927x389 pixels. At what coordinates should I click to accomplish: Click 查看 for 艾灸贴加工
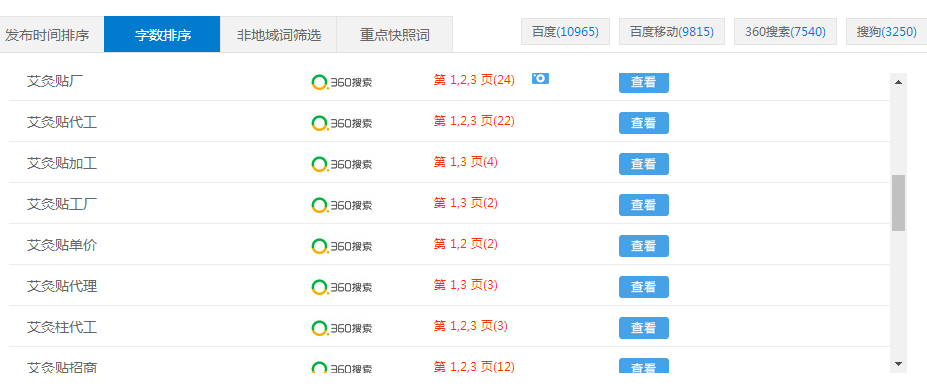pyautogui.click(x=644, y=164)
